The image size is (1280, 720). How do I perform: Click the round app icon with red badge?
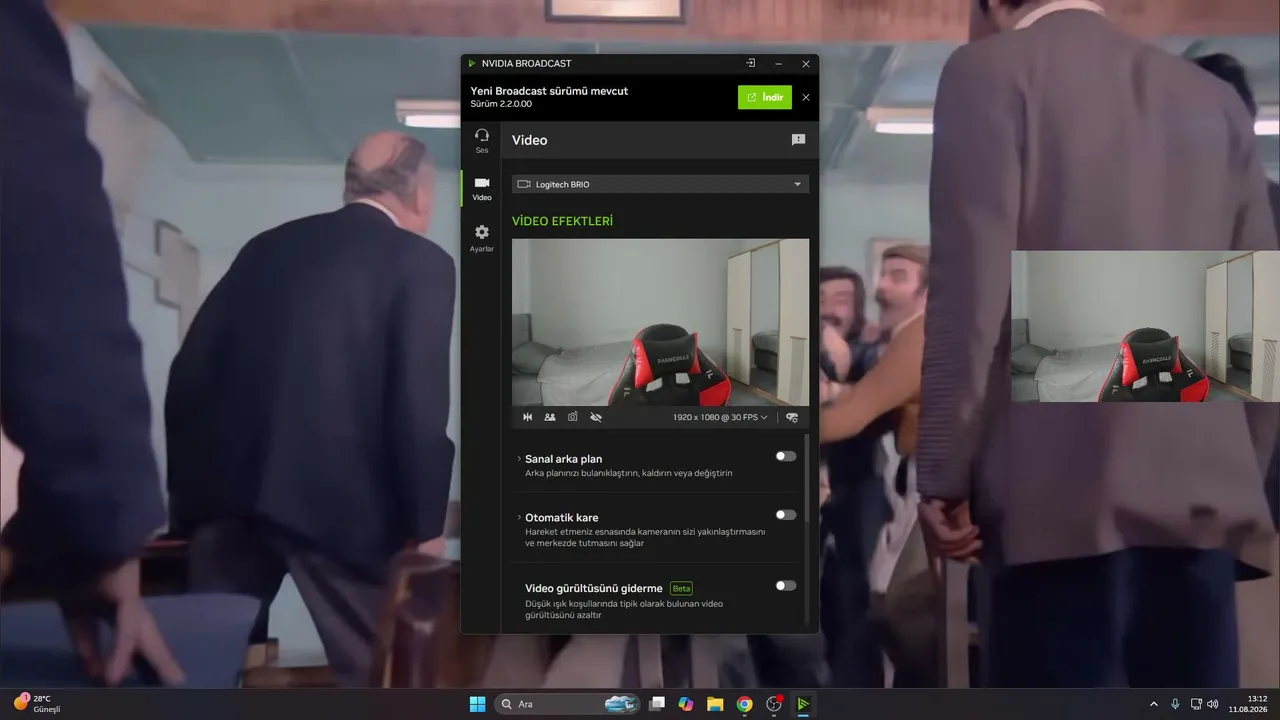click(x=773, y=704)
